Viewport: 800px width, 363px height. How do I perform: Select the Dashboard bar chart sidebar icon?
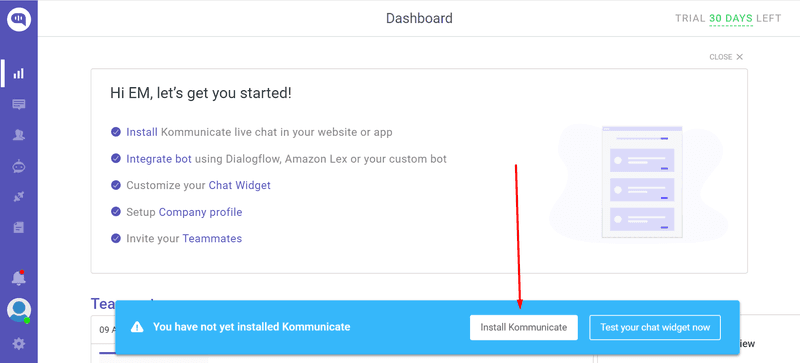[x=19, y=74]
